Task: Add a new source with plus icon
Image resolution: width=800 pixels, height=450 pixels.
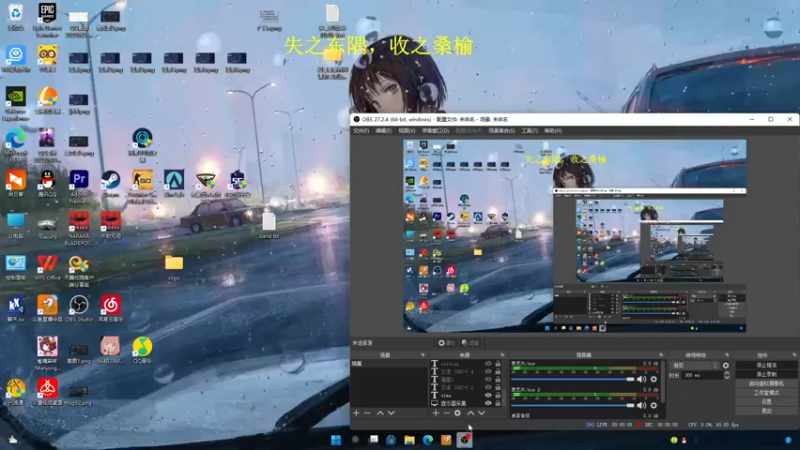Action: click(x=436, y=413)
